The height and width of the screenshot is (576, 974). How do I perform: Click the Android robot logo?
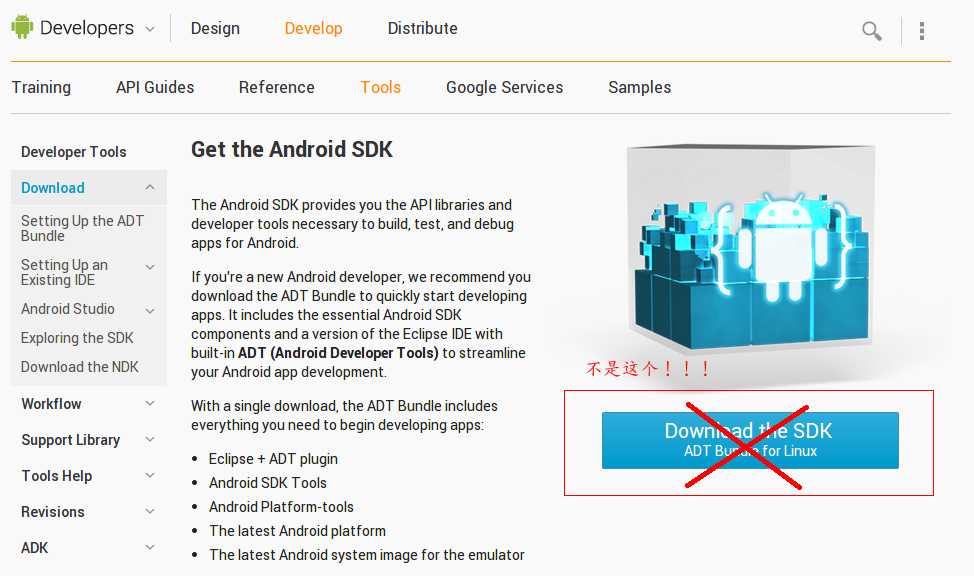coord(22,27)
